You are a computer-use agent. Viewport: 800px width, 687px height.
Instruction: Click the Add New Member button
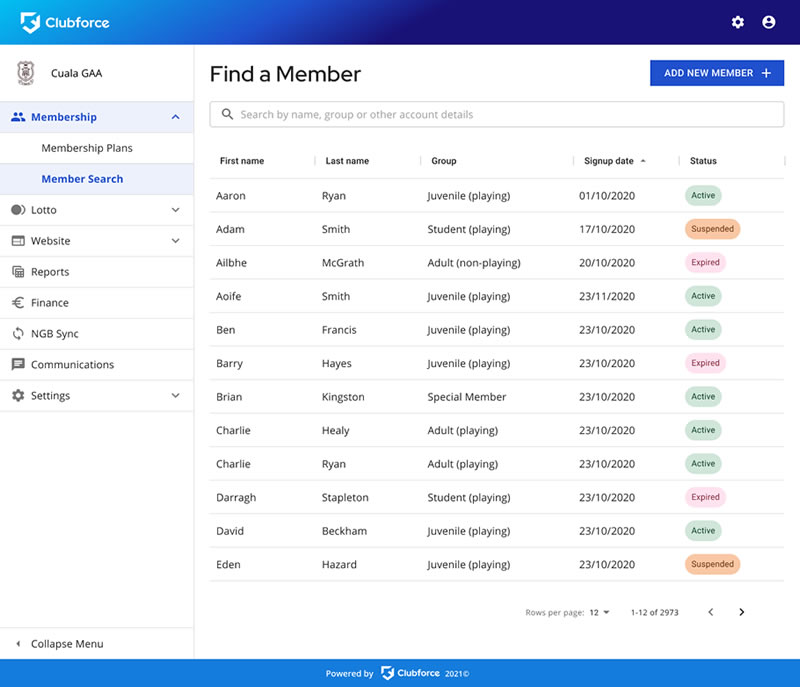(716, 73)
